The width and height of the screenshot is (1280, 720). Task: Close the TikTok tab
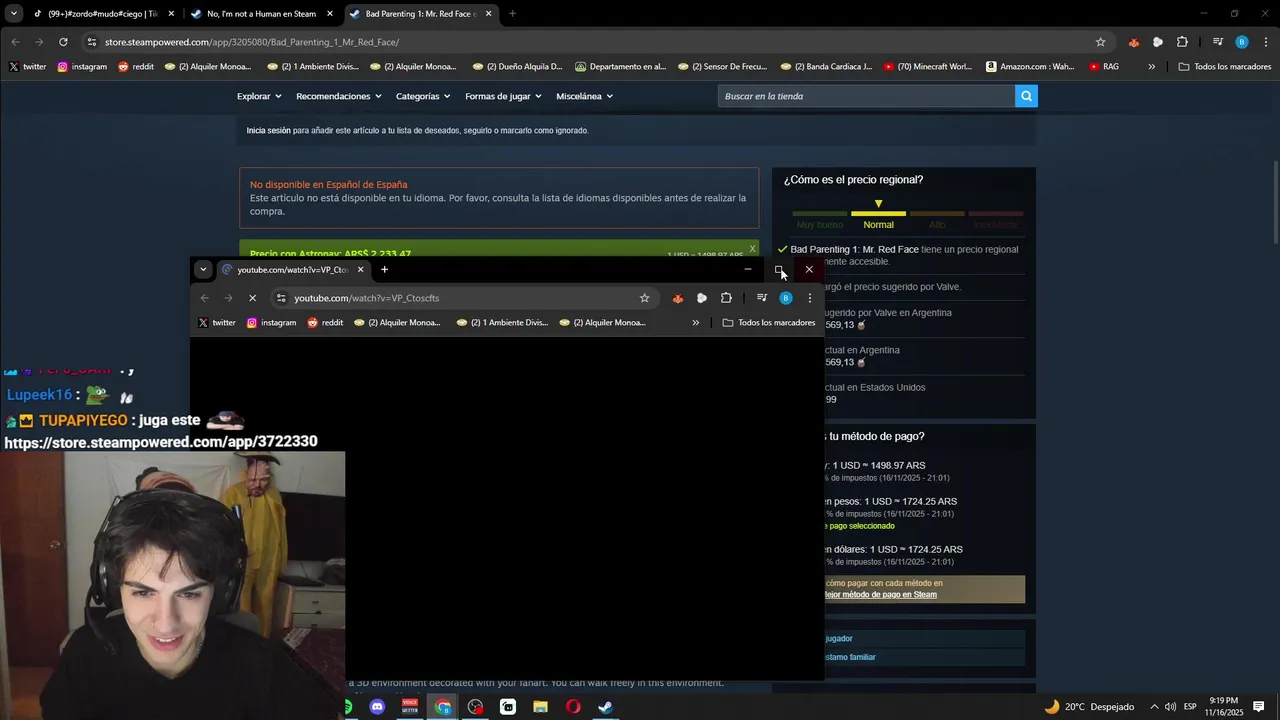(171, 14)
